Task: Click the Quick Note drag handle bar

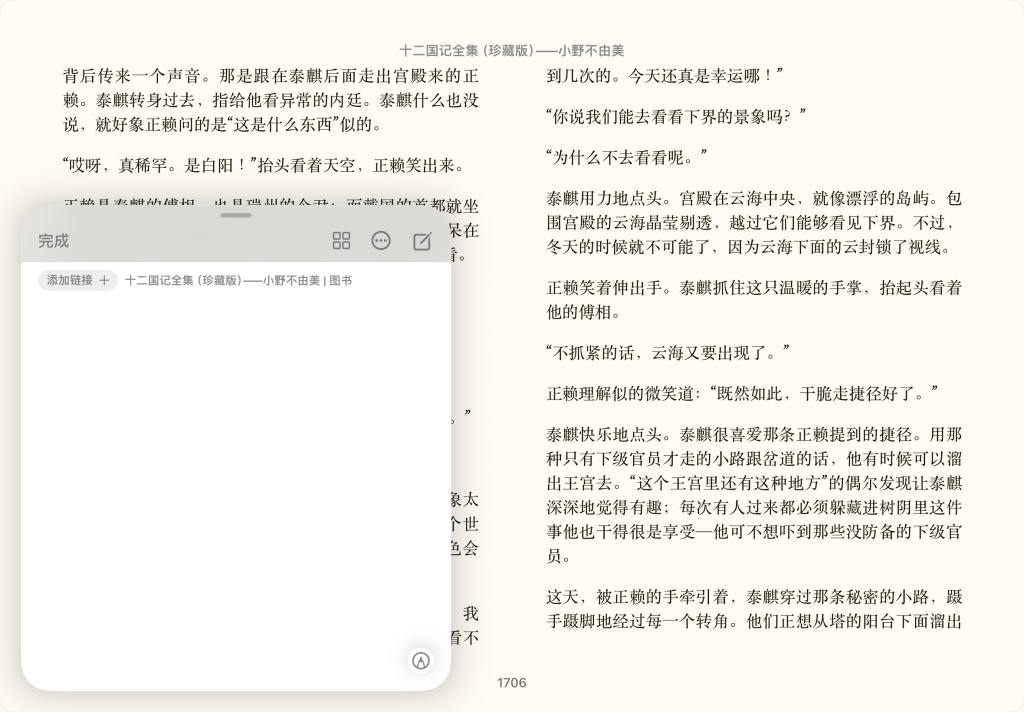Action: [x=236, y=215]
